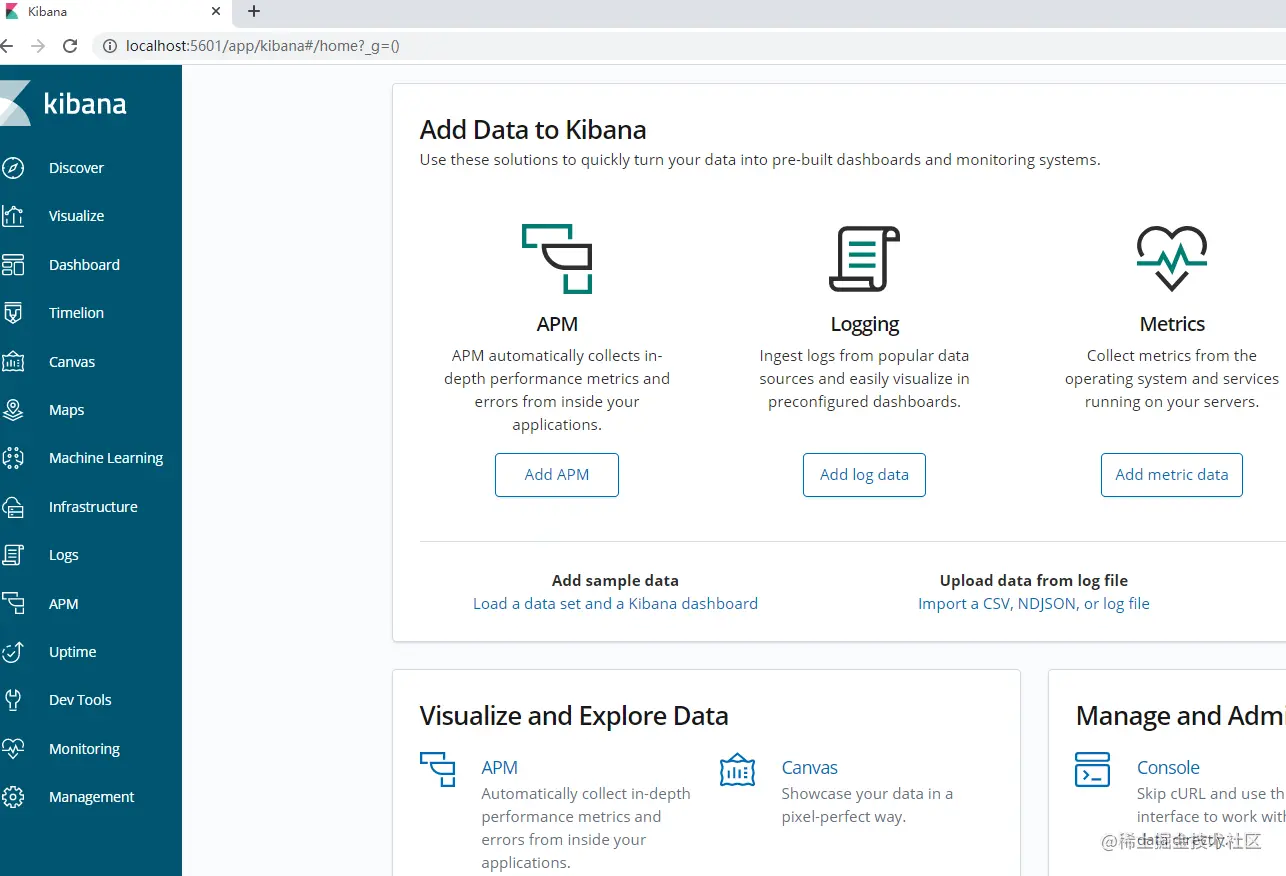The width and height of the screenshot is (1286, 876).
Task: Open Uptime via its sidebar icon
Action: tap(13, 652)
